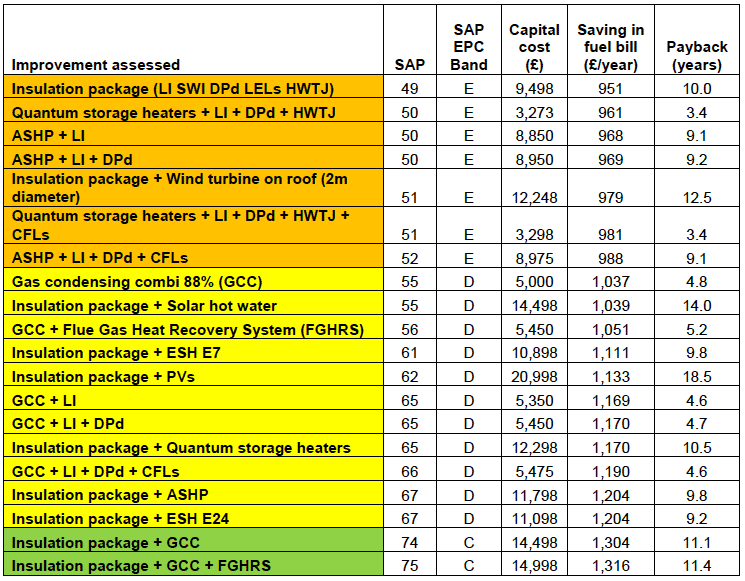Click 'Insulation package + PVs' label
This screenshot has height=581, width=745.
[x=103, y=377]
